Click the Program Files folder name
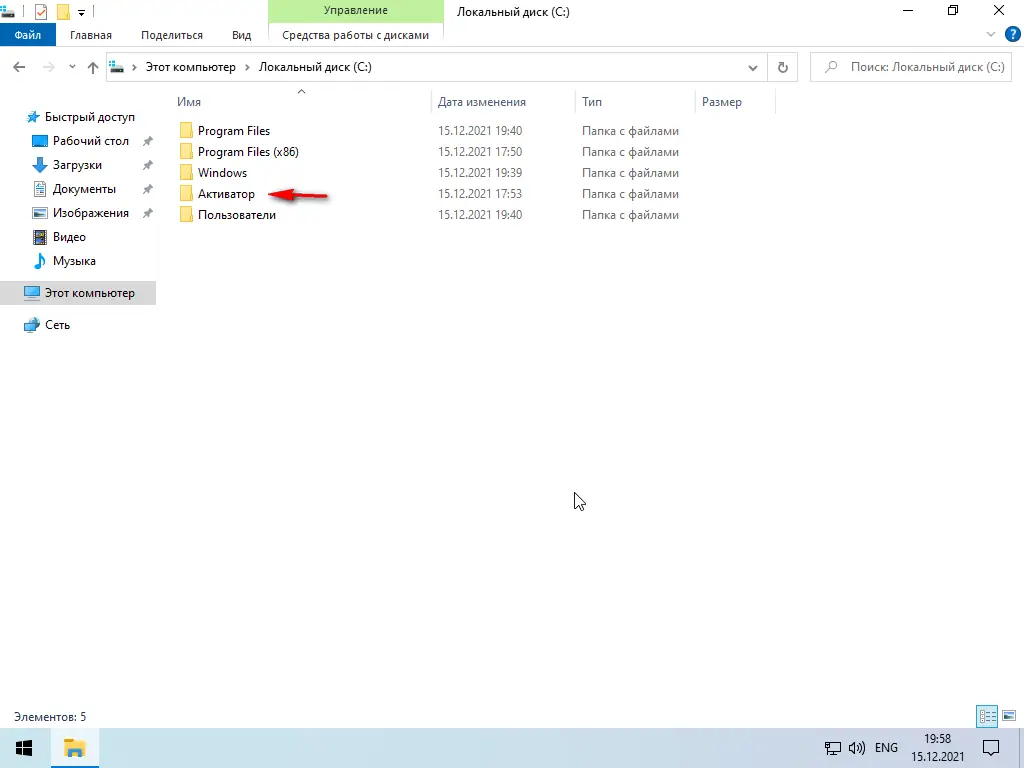Screen dimensions: 1024x768 (234, 131)
